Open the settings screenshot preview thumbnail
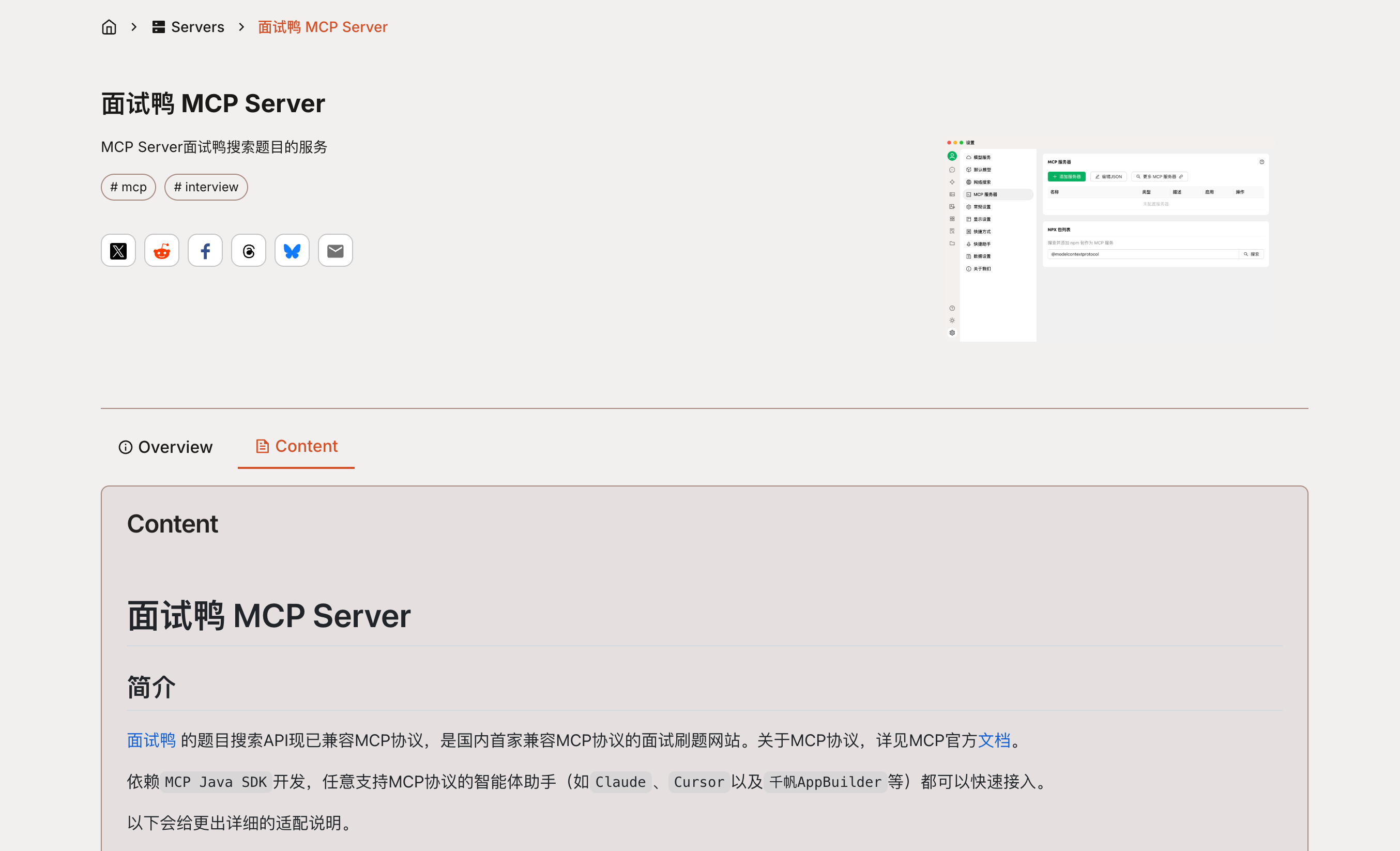Screen dimensions: 1400x851 pos(1108,238)
